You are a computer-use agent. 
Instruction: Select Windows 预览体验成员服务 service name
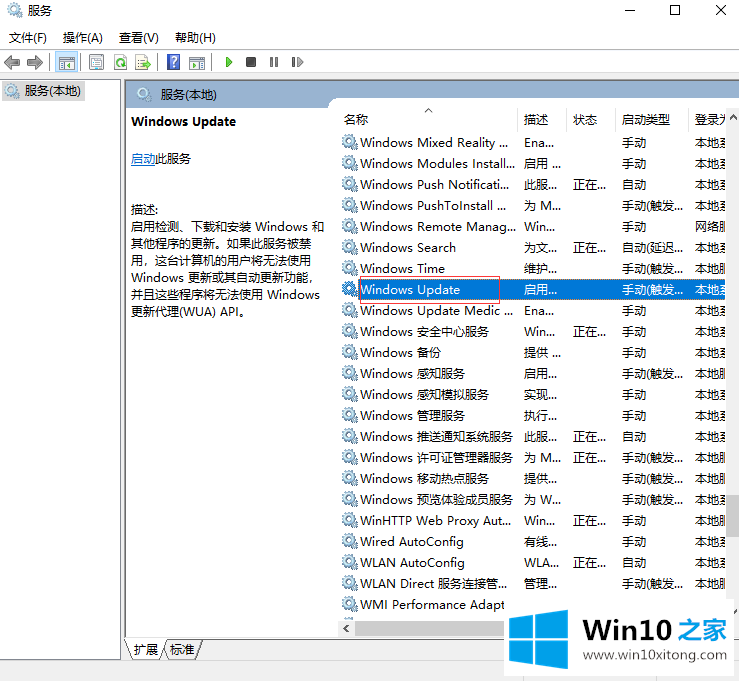click(x=436, y=500)
